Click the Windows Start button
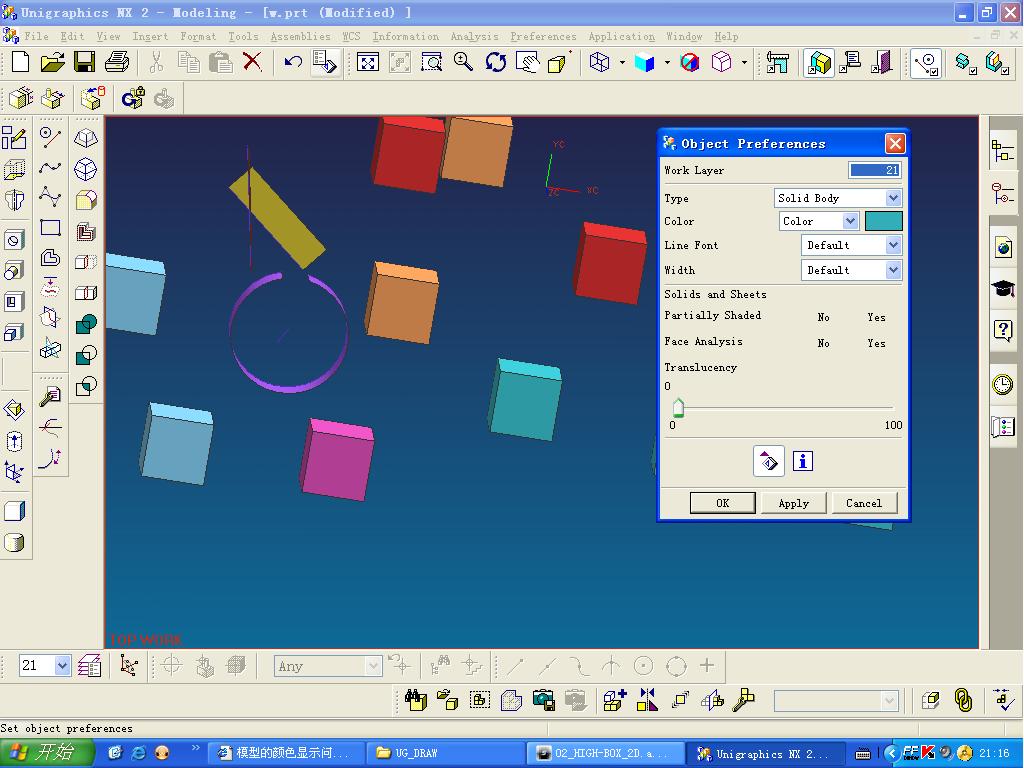Screen dimensions: 1024x768 45,753
